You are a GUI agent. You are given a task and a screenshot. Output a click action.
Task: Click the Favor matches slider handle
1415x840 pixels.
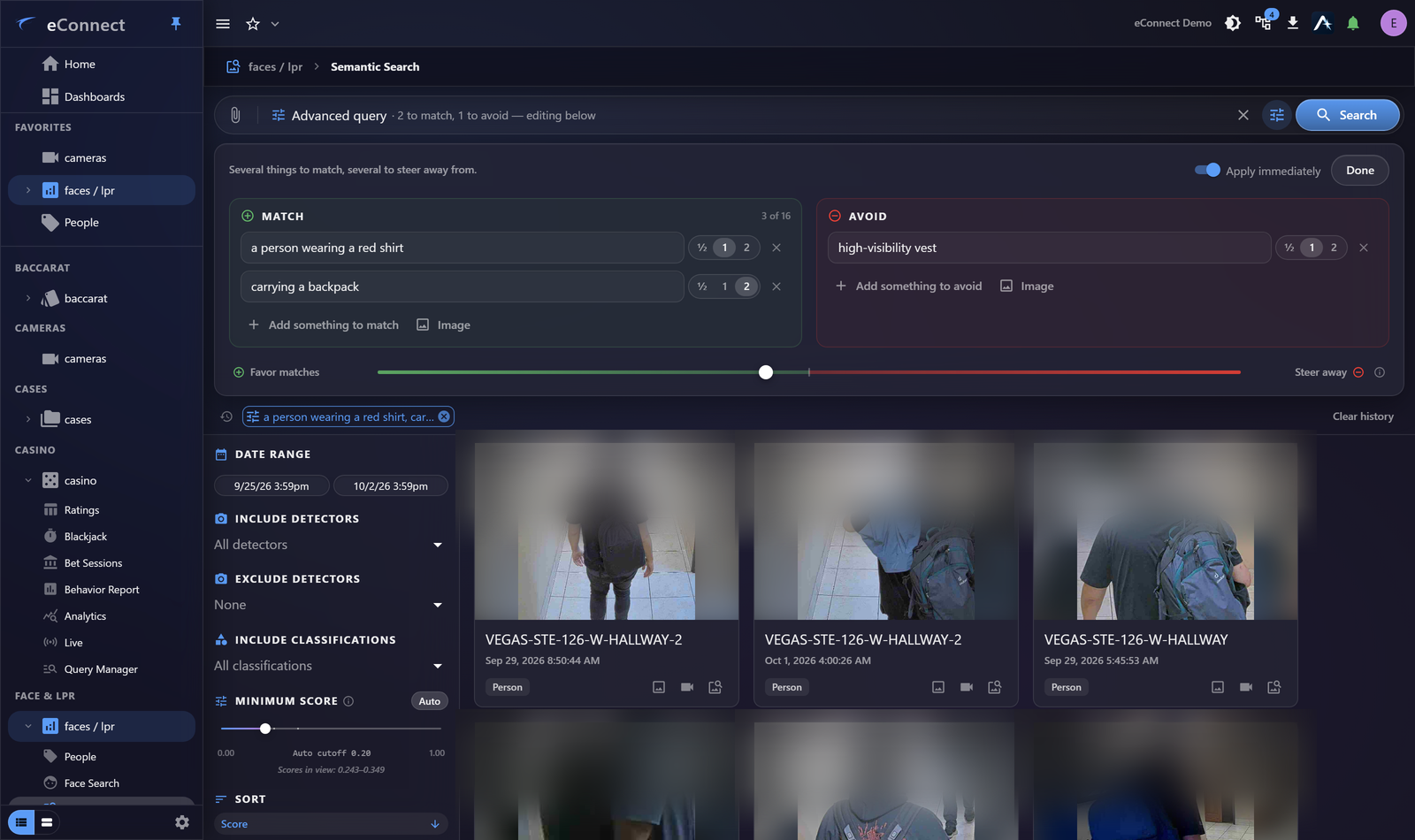tap(766, 372)
